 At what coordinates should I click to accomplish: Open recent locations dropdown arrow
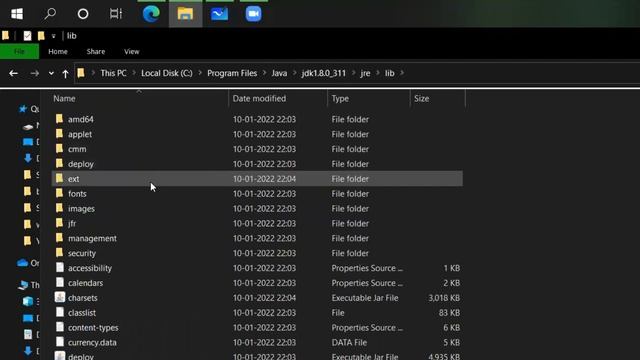pos(51,73)
